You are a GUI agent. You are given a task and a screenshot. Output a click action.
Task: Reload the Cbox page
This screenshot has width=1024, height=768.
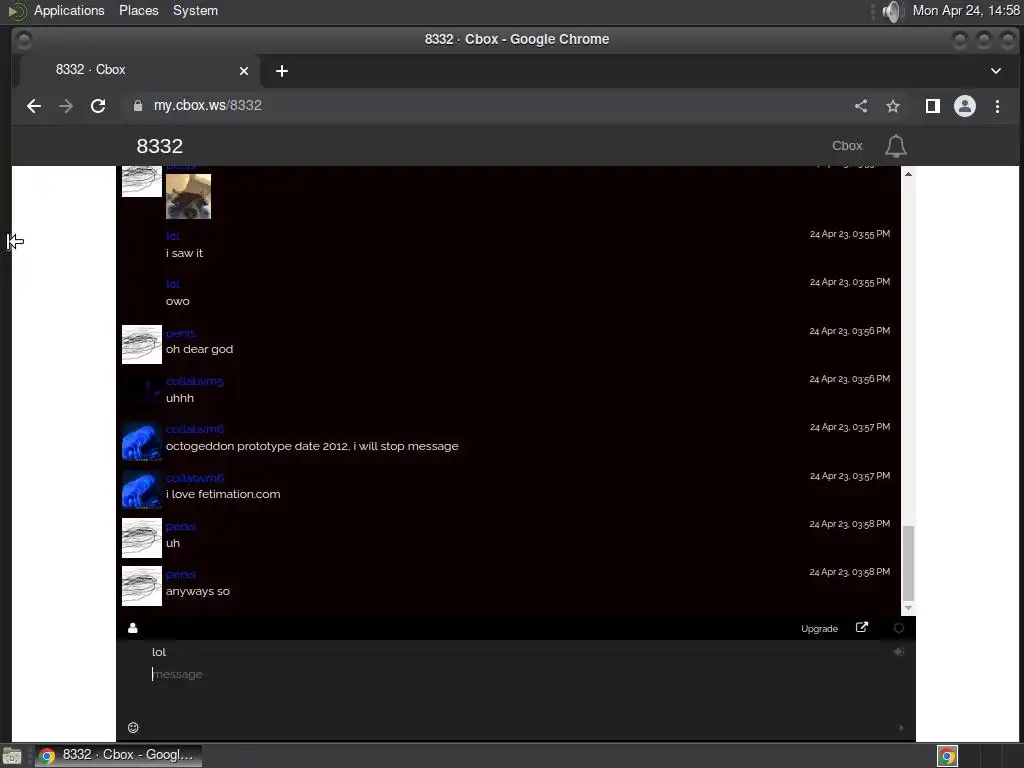coord(98,106)
